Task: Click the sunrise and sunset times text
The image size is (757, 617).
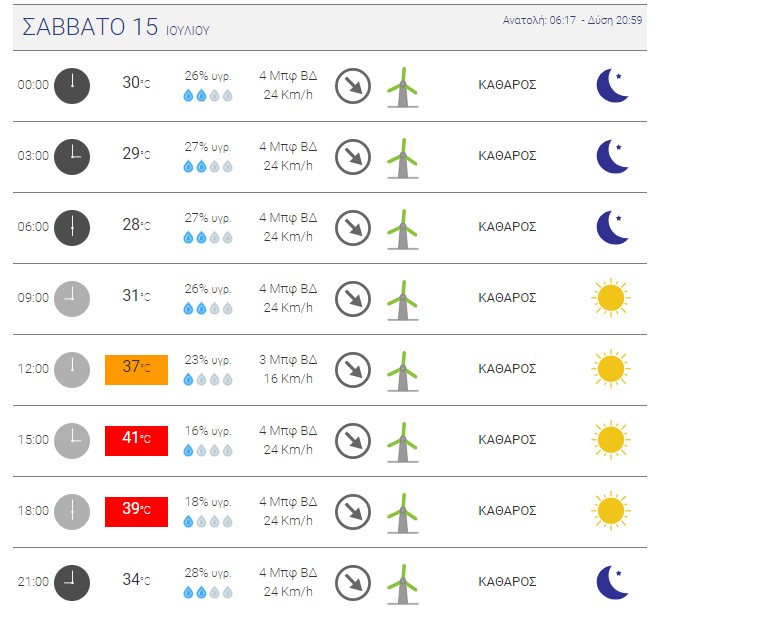Action: (x=572, y=20)
